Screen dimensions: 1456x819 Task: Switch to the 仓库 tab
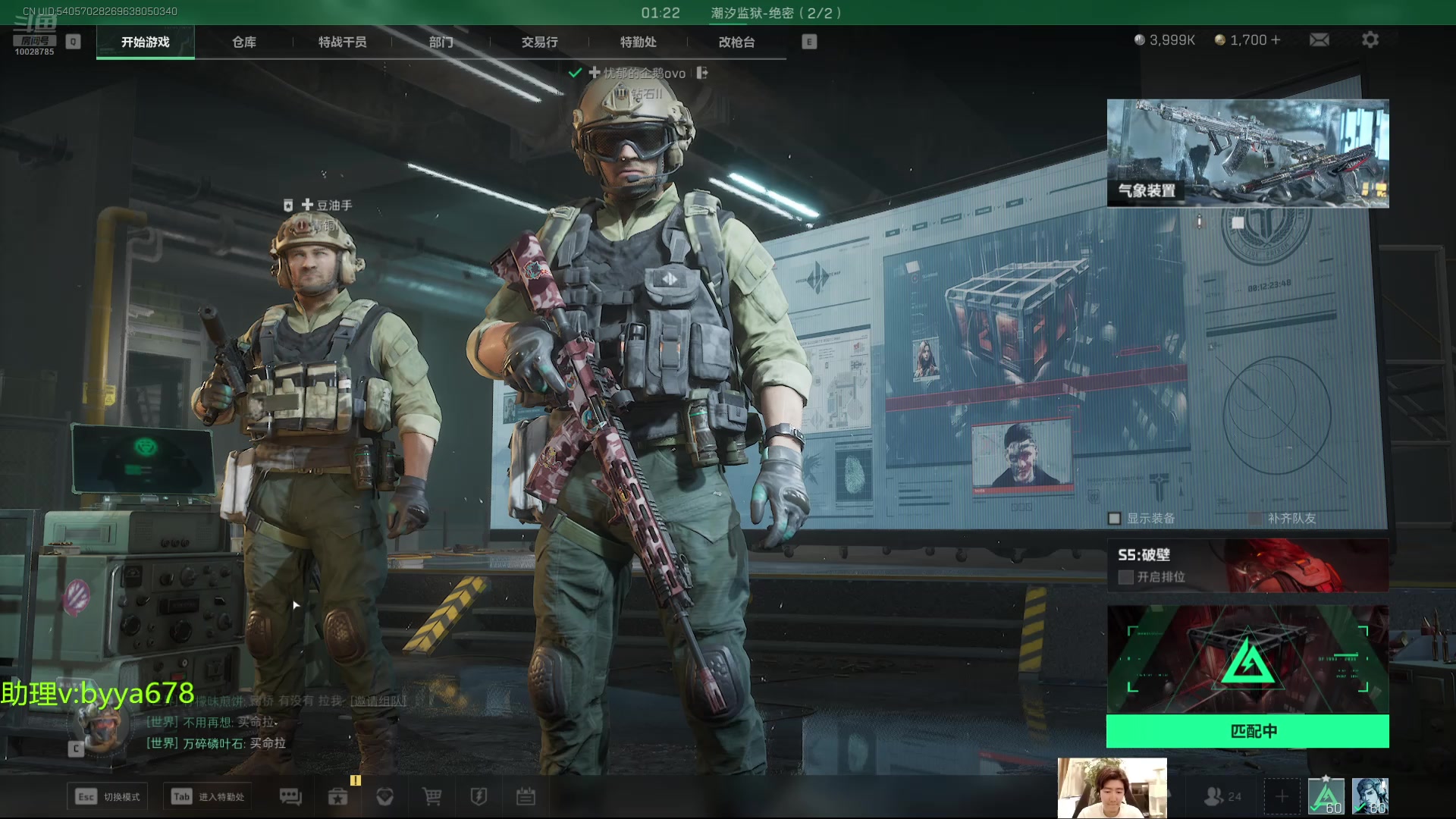pos(243,42)
